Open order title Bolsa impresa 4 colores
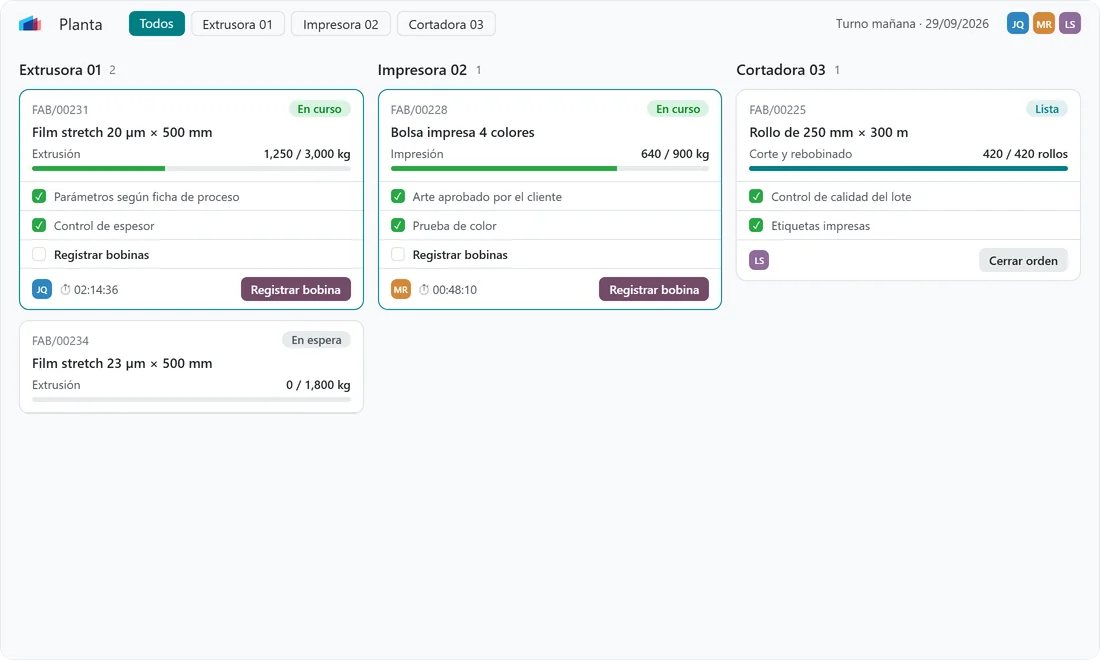Screen dimensions: 1100x660 pos(462,132)
